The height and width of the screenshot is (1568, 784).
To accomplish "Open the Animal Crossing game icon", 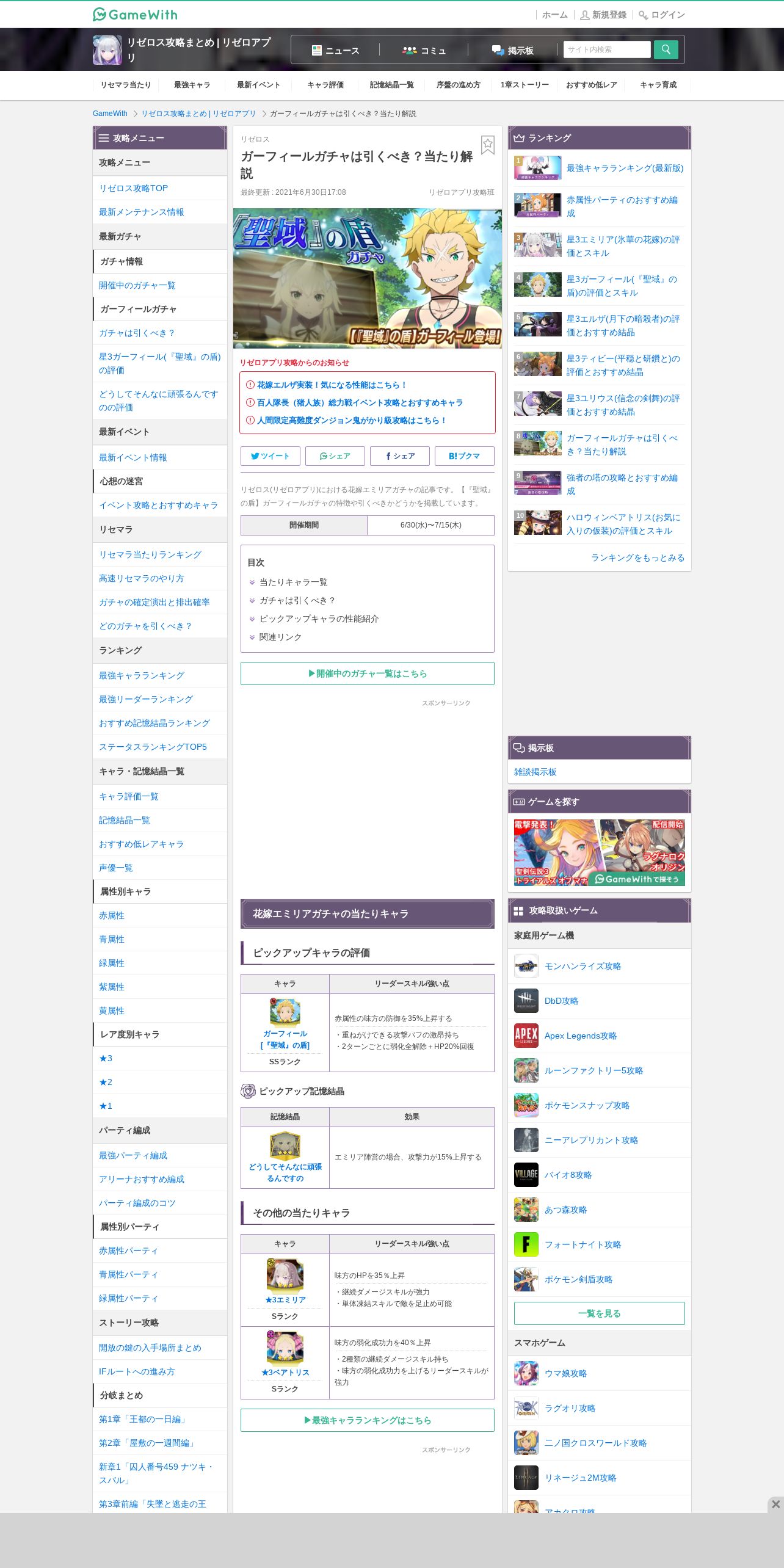I will coord(526,1210).
